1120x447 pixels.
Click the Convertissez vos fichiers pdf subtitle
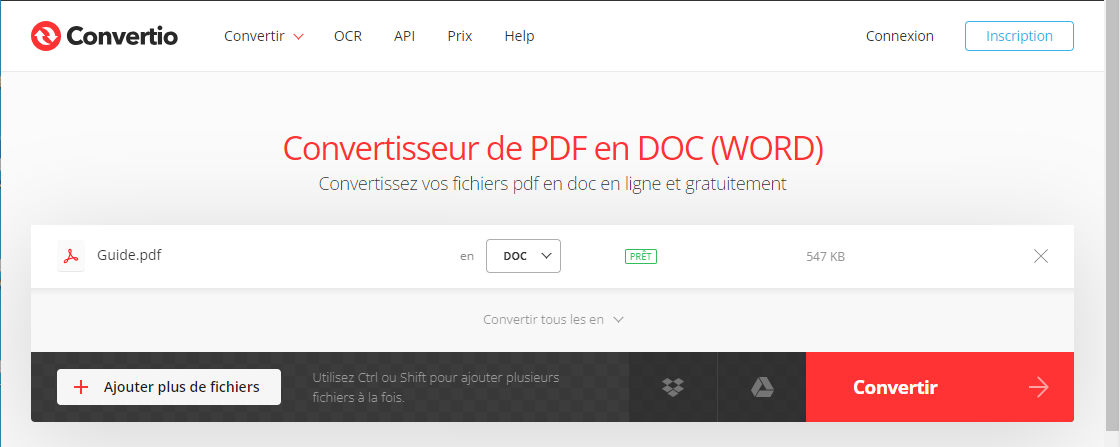coord(553,184)
